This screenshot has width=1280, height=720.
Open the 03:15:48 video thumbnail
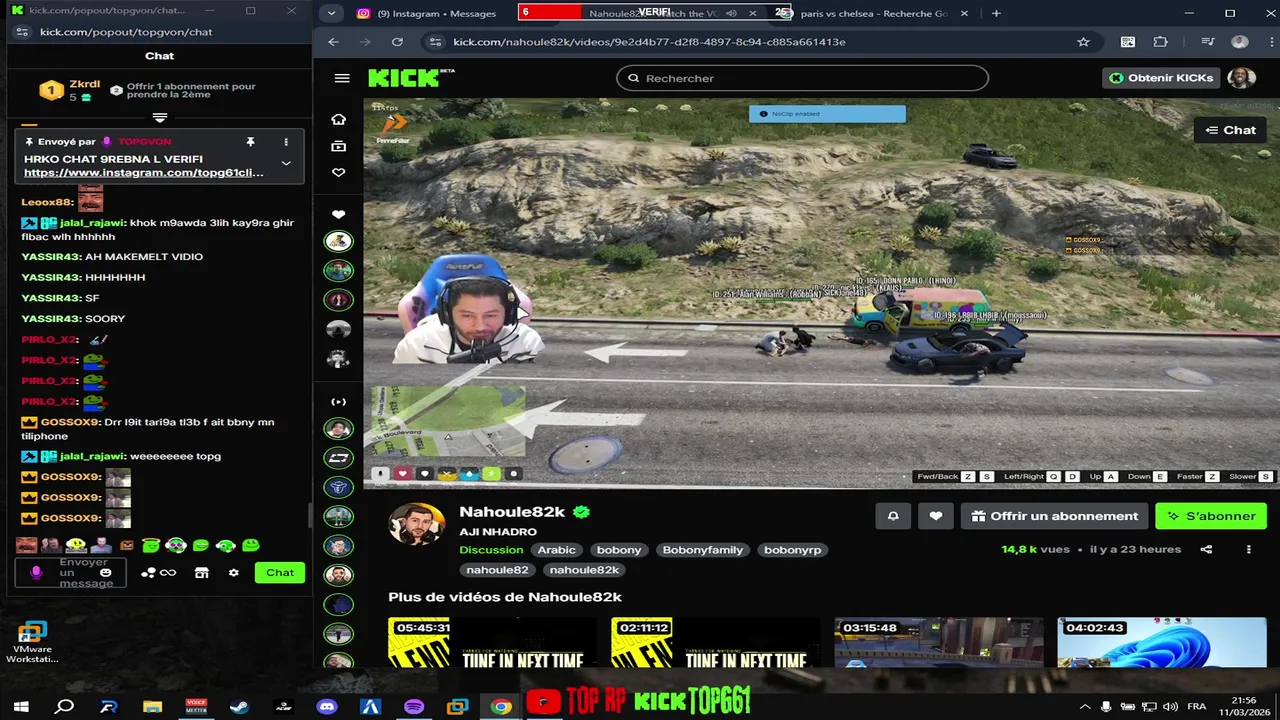pos(939,643)
